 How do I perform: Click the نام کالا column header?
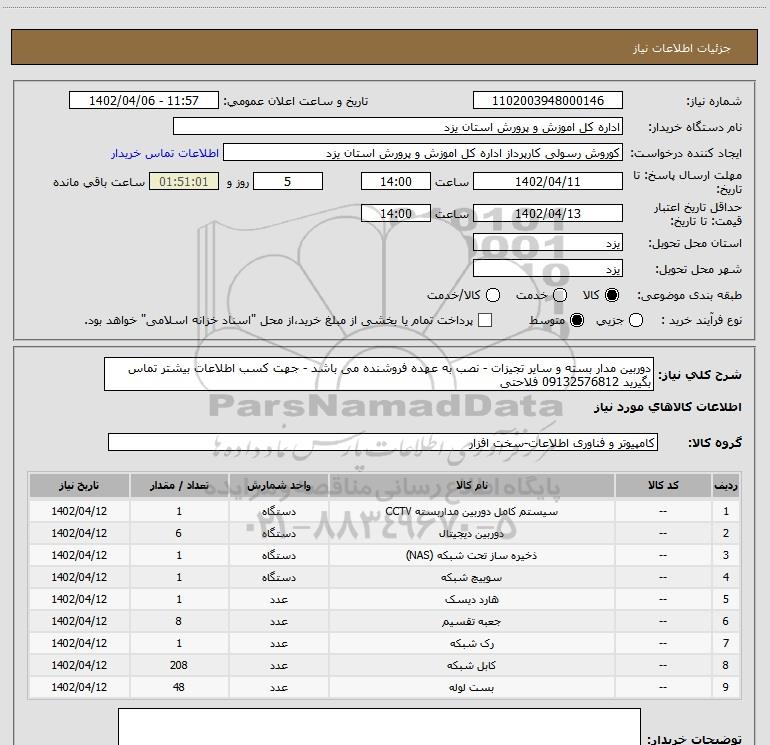471,485
